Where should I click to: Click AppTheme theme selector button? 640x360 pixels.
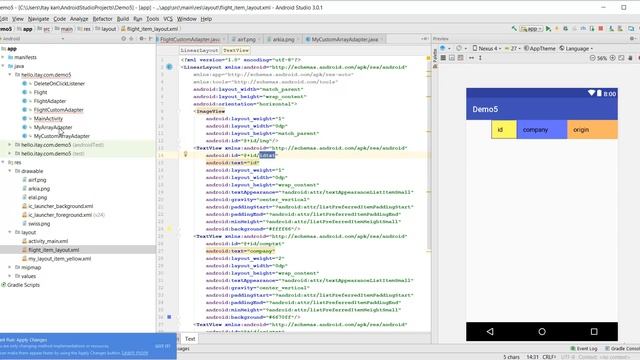coord(540,48)
